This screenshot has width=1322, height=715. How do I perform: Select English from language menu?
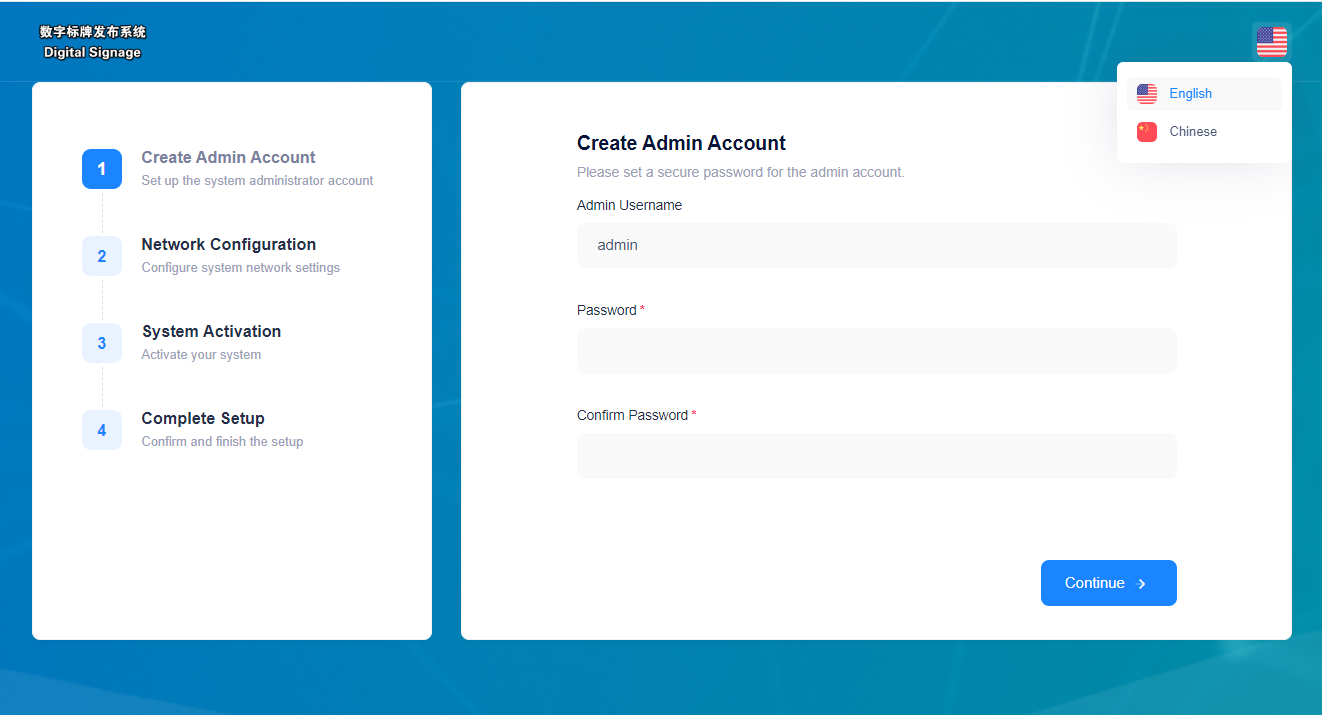click(x=1190, y=93)
